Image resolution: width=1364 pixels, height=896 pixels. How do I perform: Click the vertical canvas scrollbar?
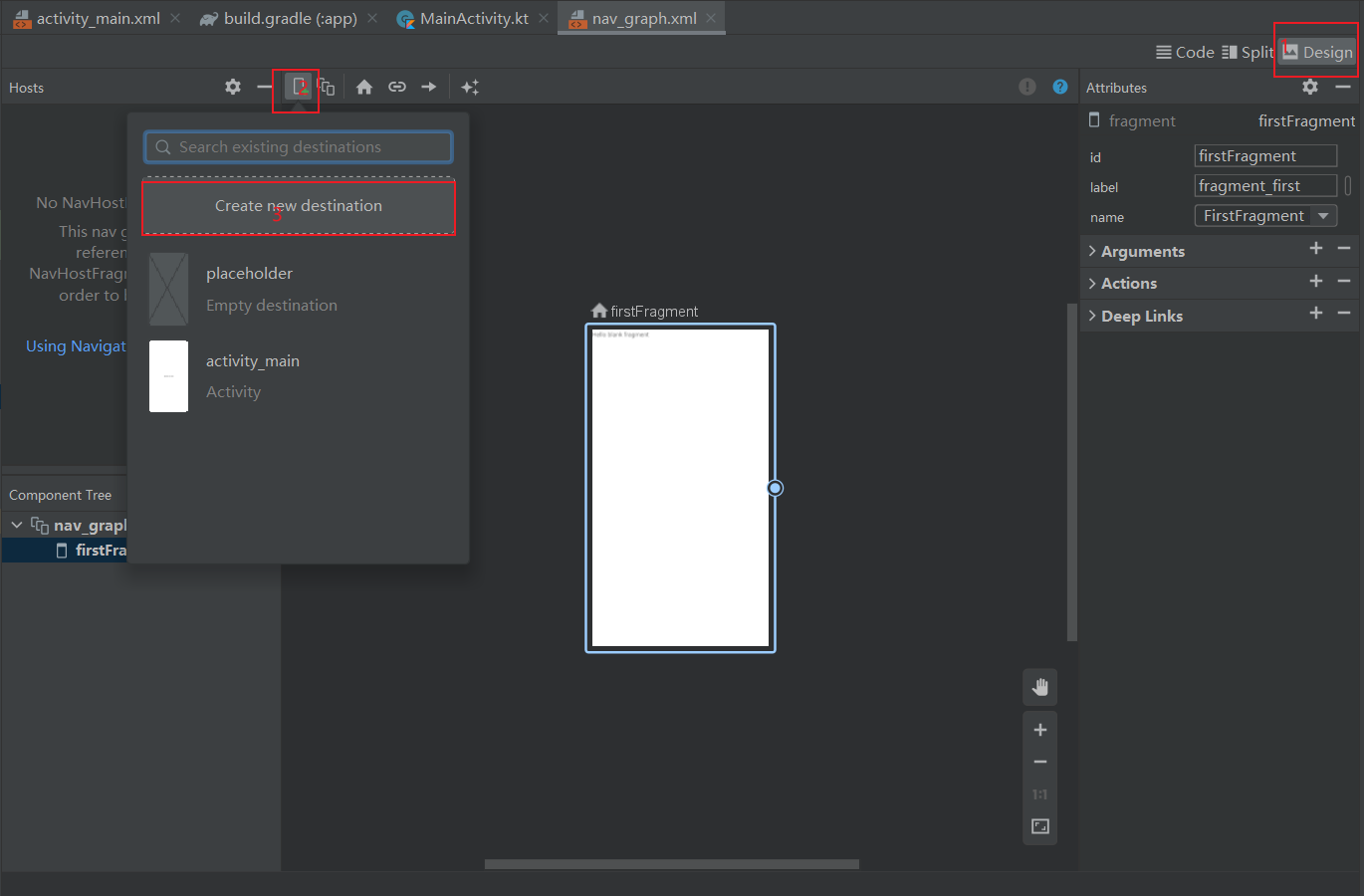click(1072, 473)
